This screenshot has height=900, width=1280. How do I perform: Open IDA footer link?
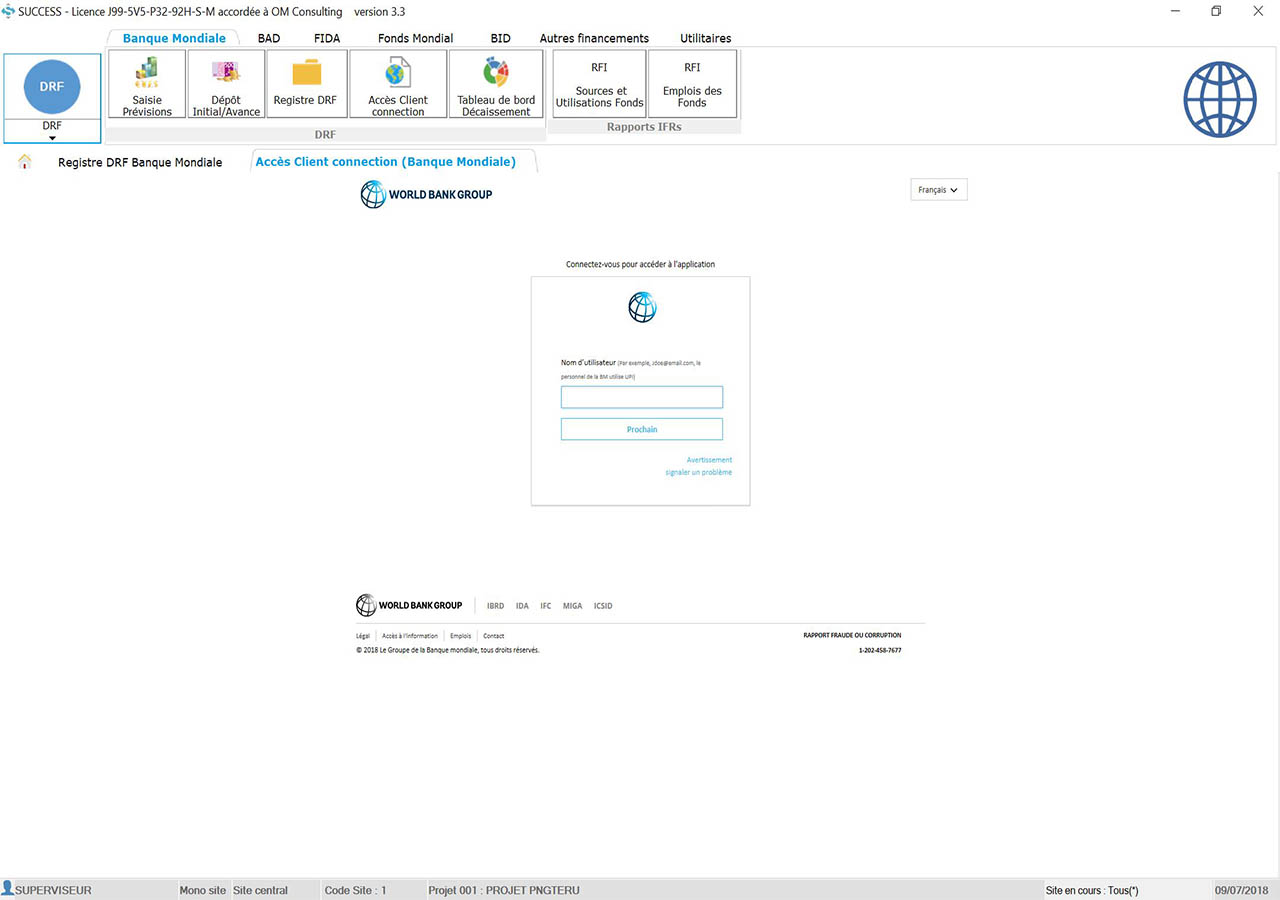(522, 606)
